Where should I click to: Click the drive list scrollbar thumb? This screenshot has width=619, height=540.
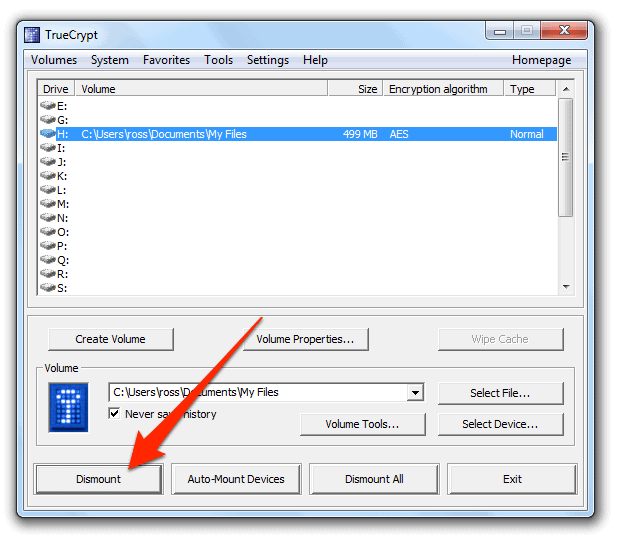566,157
